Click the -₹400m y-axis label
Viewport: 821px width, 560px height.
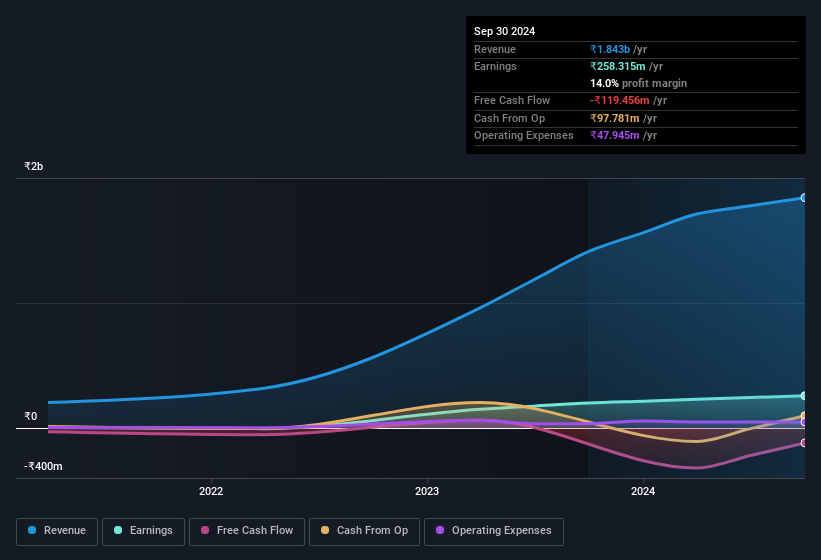[x=43, y=466]
